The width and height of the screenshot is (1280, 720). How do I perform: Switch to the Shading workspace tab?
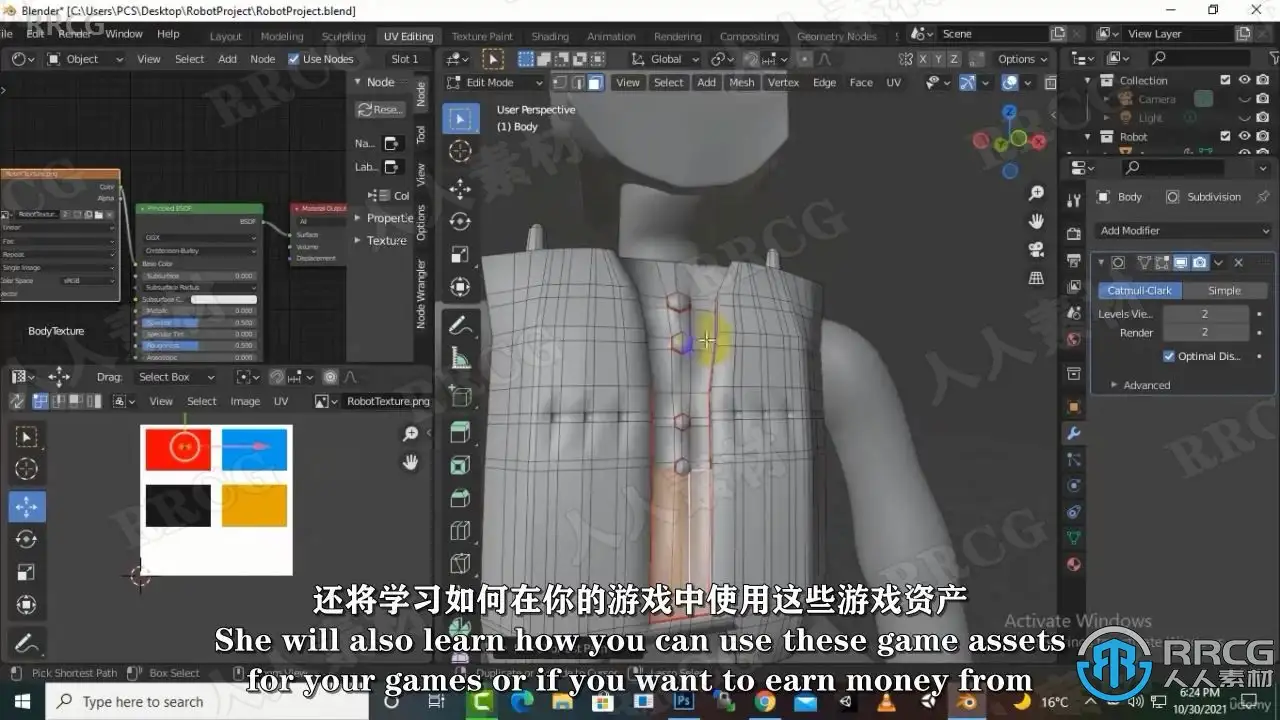(550, 36)
